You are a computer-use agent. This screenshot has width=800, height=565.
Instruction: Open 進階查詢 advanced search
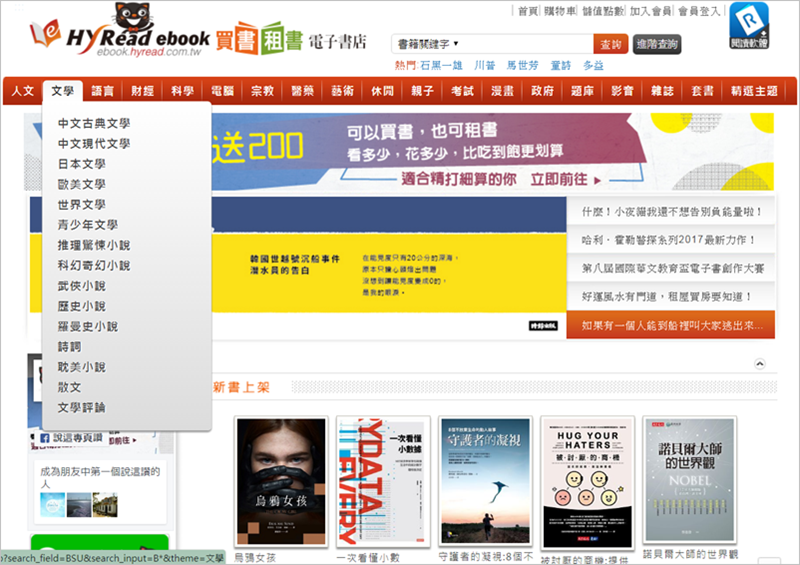(656, 44)
